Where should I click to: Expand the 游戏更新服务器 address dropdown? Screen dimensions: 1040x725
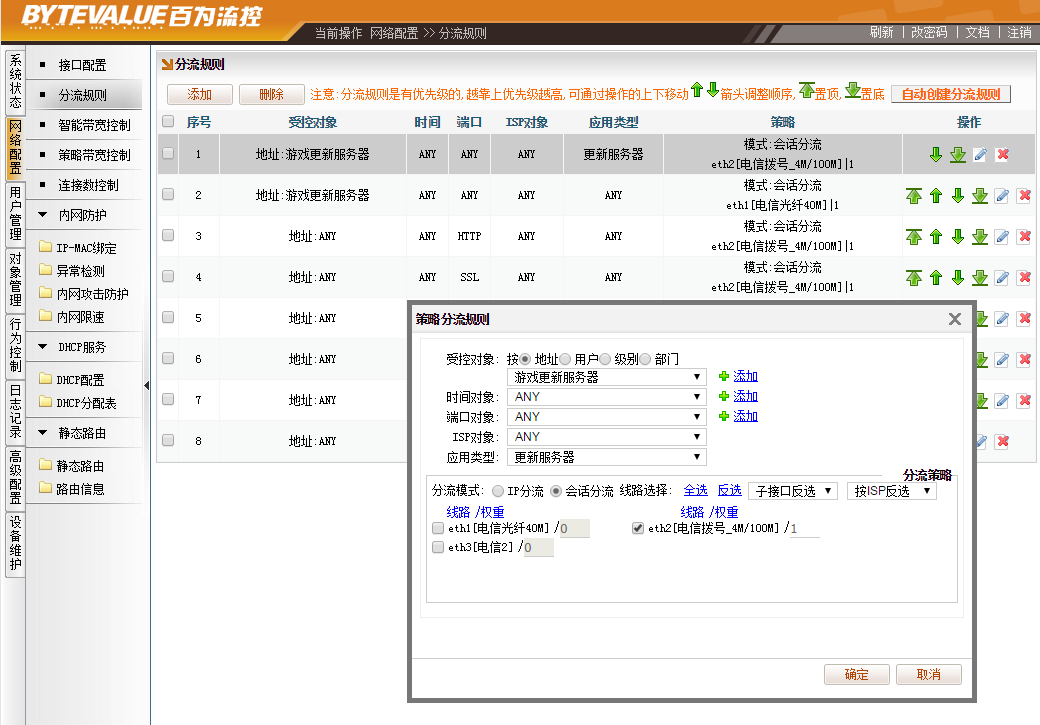pyautogui.click(x=607, y=377)
